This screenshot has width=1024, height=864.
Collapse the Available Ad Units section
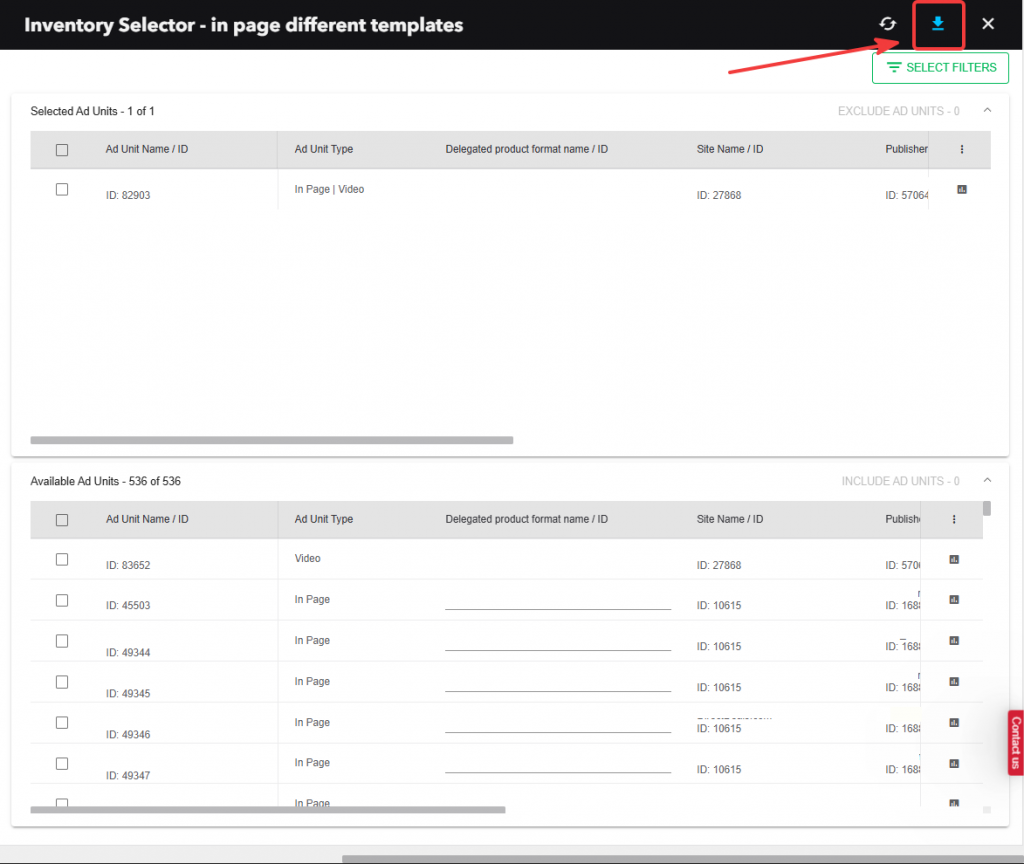[x=987, y=481]
